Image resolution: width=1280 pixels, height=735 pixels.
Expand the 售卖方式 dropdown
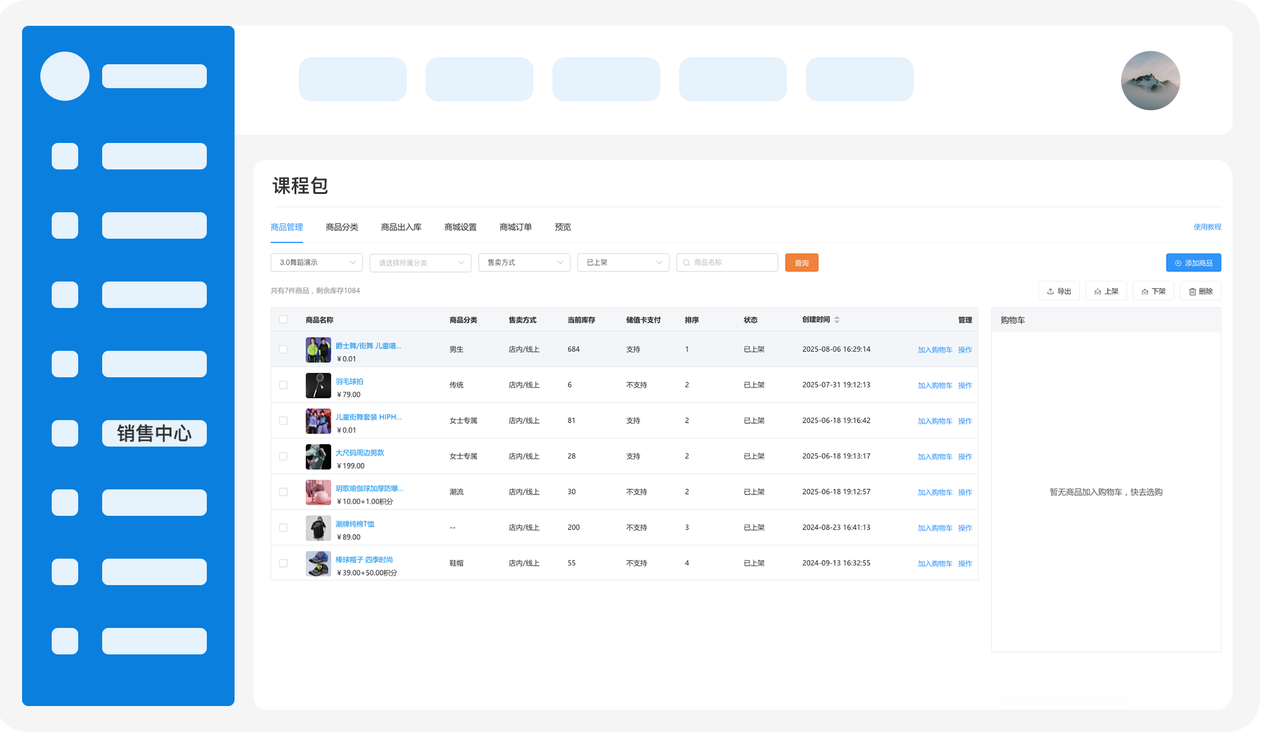[524, 263]
